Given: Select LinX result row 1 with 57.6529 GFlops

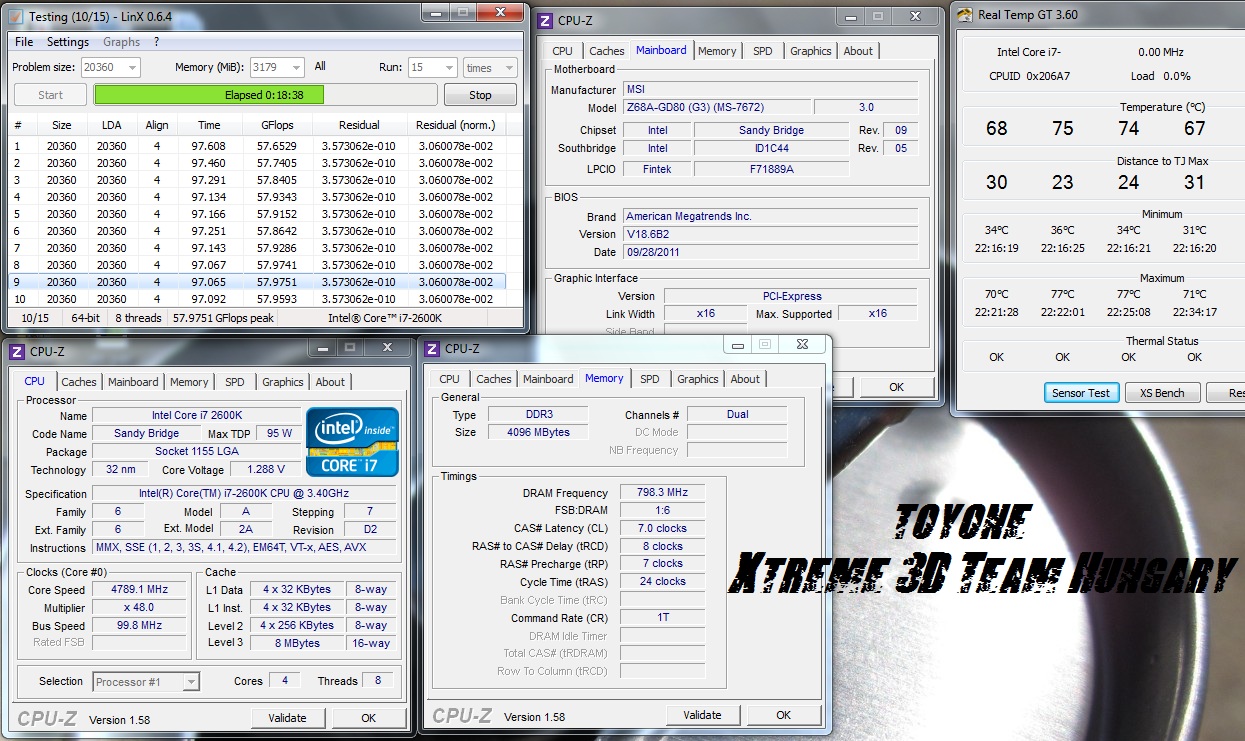Looking at the screenshot, I should (x=258, y=146).
